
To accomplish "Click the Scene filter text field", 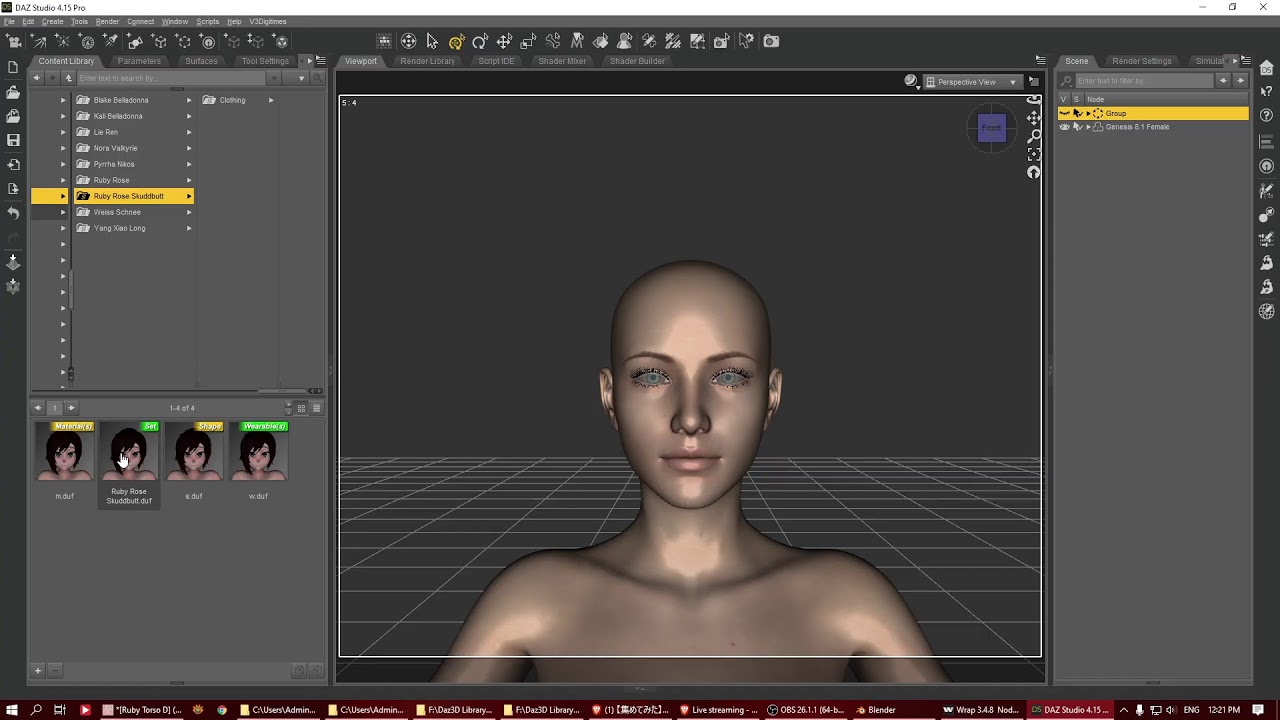I will pos(1145,81).
